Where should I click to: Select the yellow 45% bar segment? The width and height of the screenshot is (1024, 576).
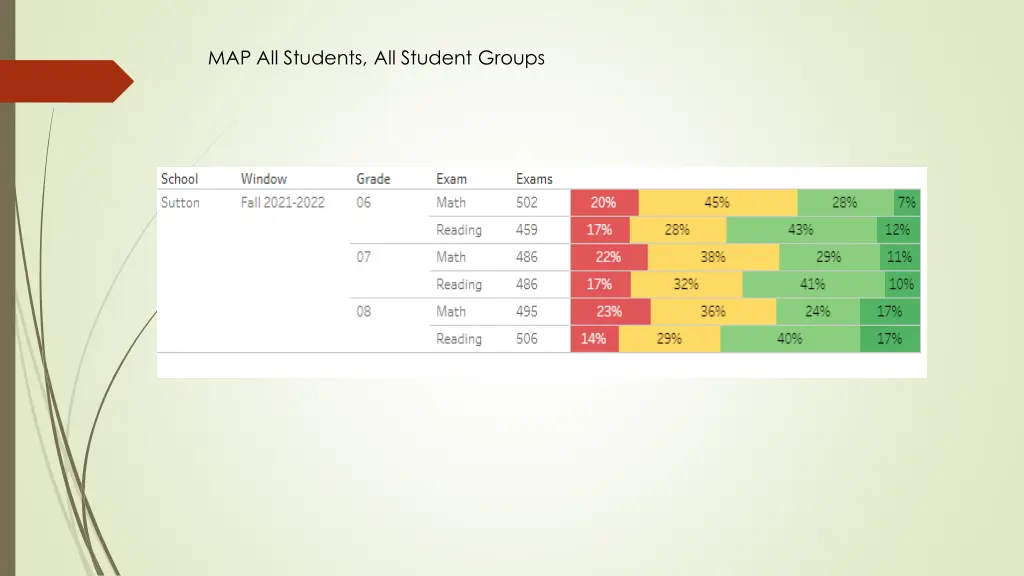[717, 202]
